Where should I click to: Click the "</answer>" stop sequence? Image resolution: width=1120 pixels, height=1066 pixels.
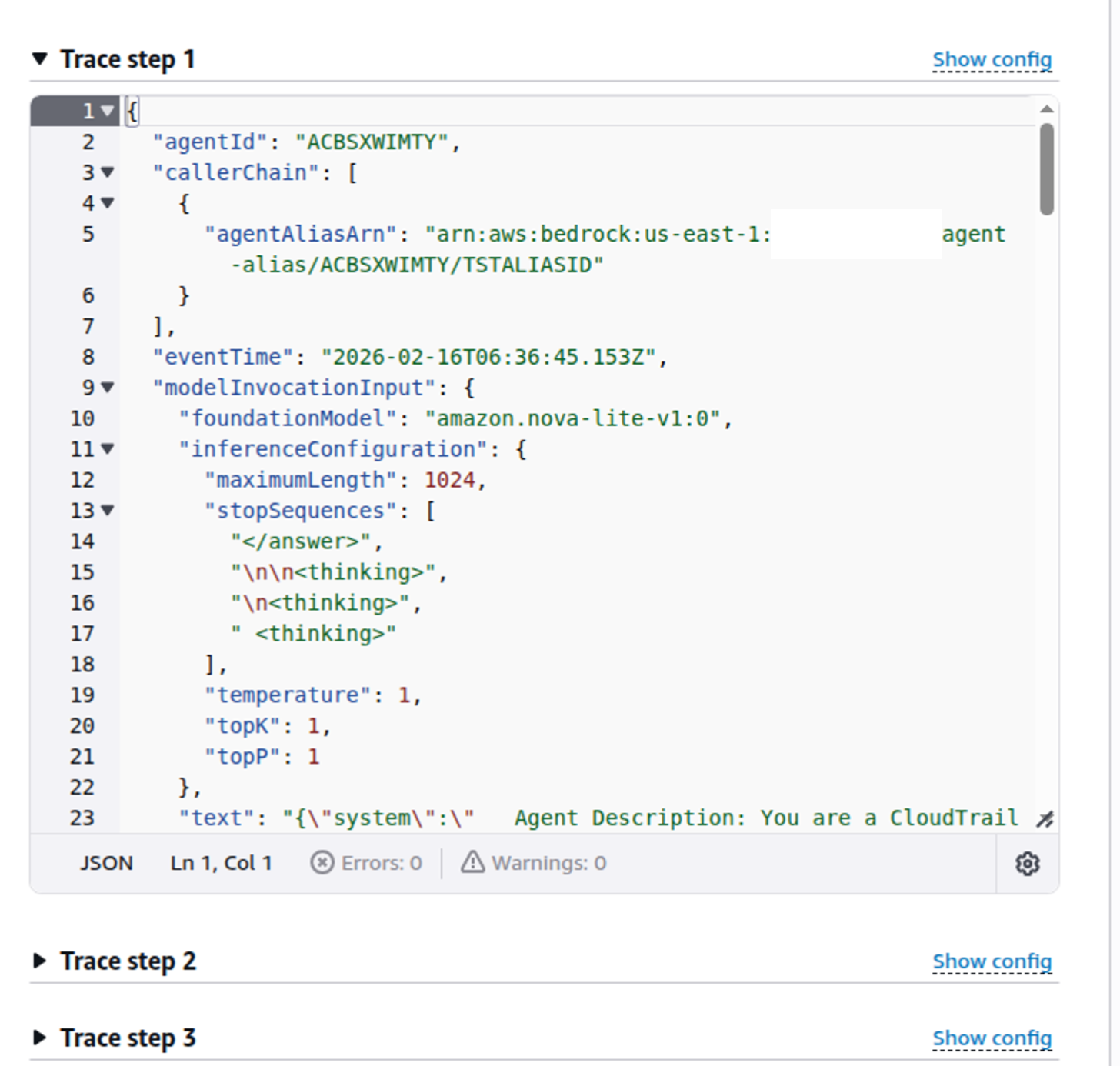pos(302,542)
